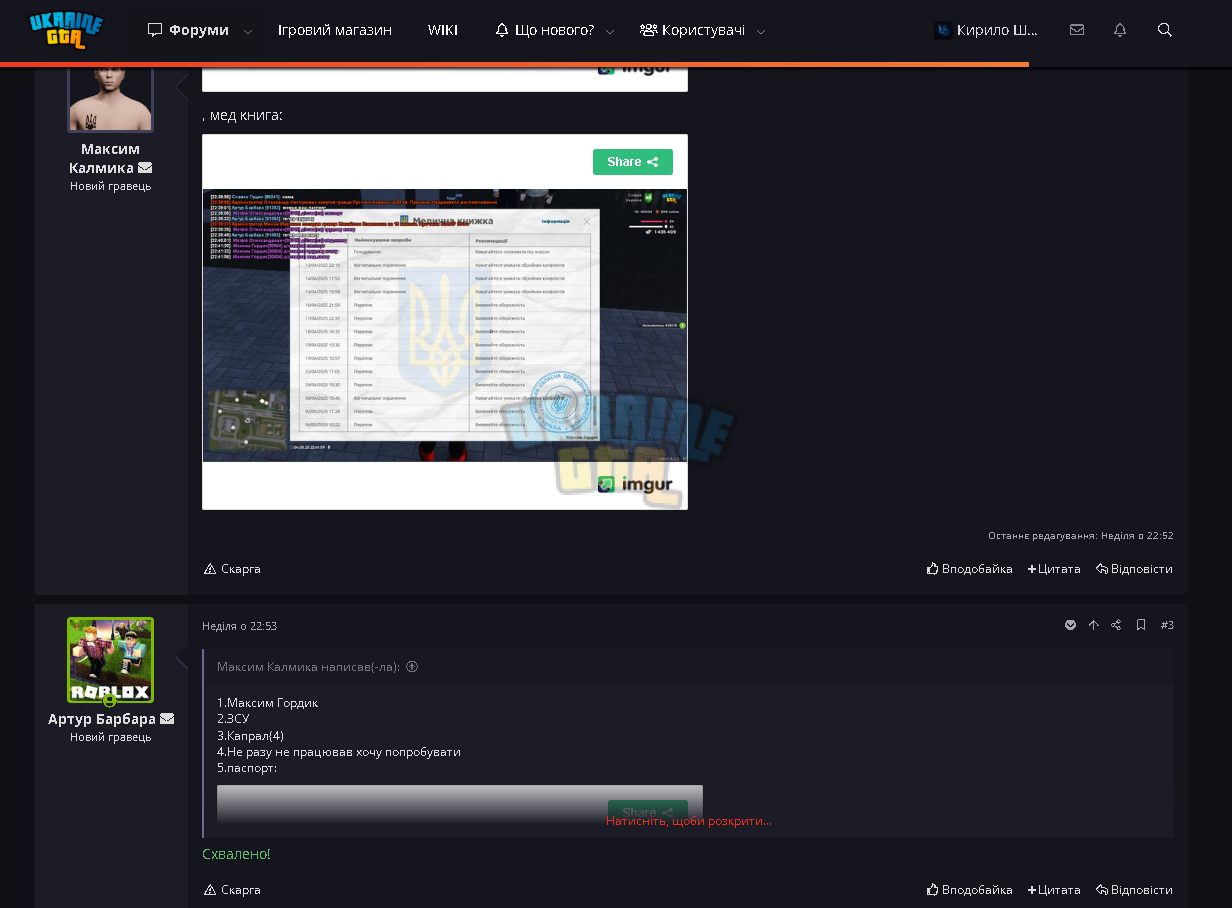
Task: Click the share icon on post #3
Action: click(1116, 625)
